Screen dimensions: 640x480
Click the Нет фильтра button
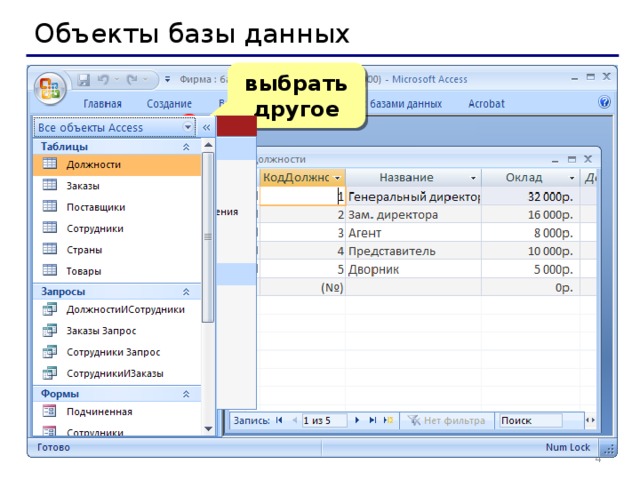(447, 420)
